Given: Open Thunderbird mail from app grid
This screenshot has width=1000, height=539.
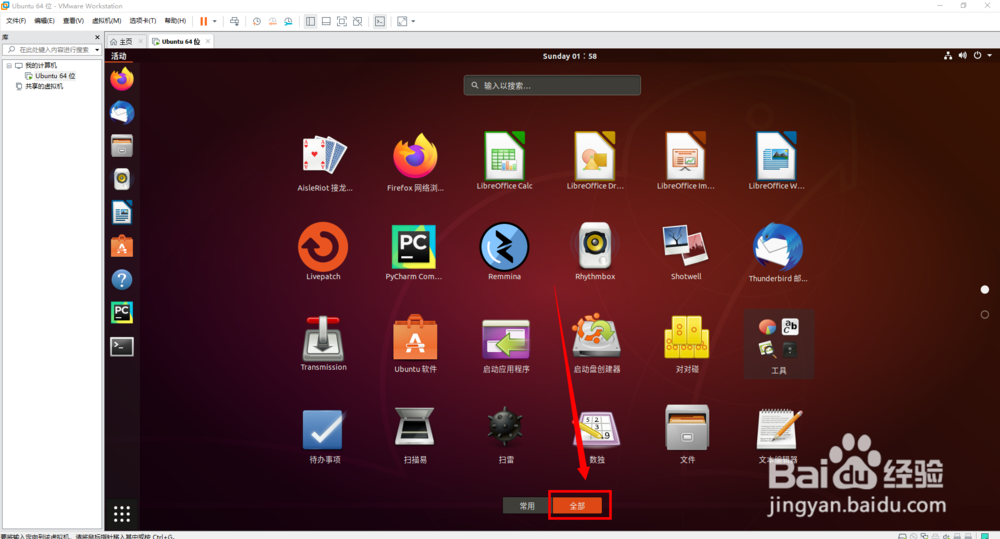Looking at the screenshot, I should 777,253.
